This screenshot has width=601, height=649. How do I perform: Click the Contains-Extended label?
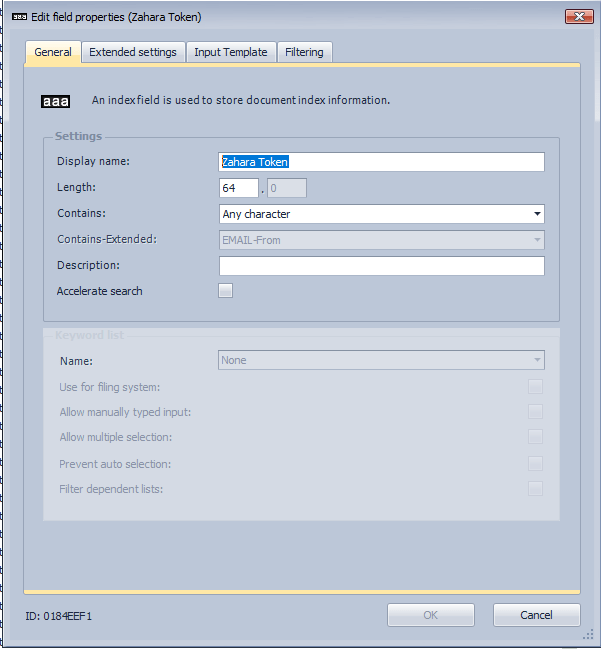pos(107,239)
